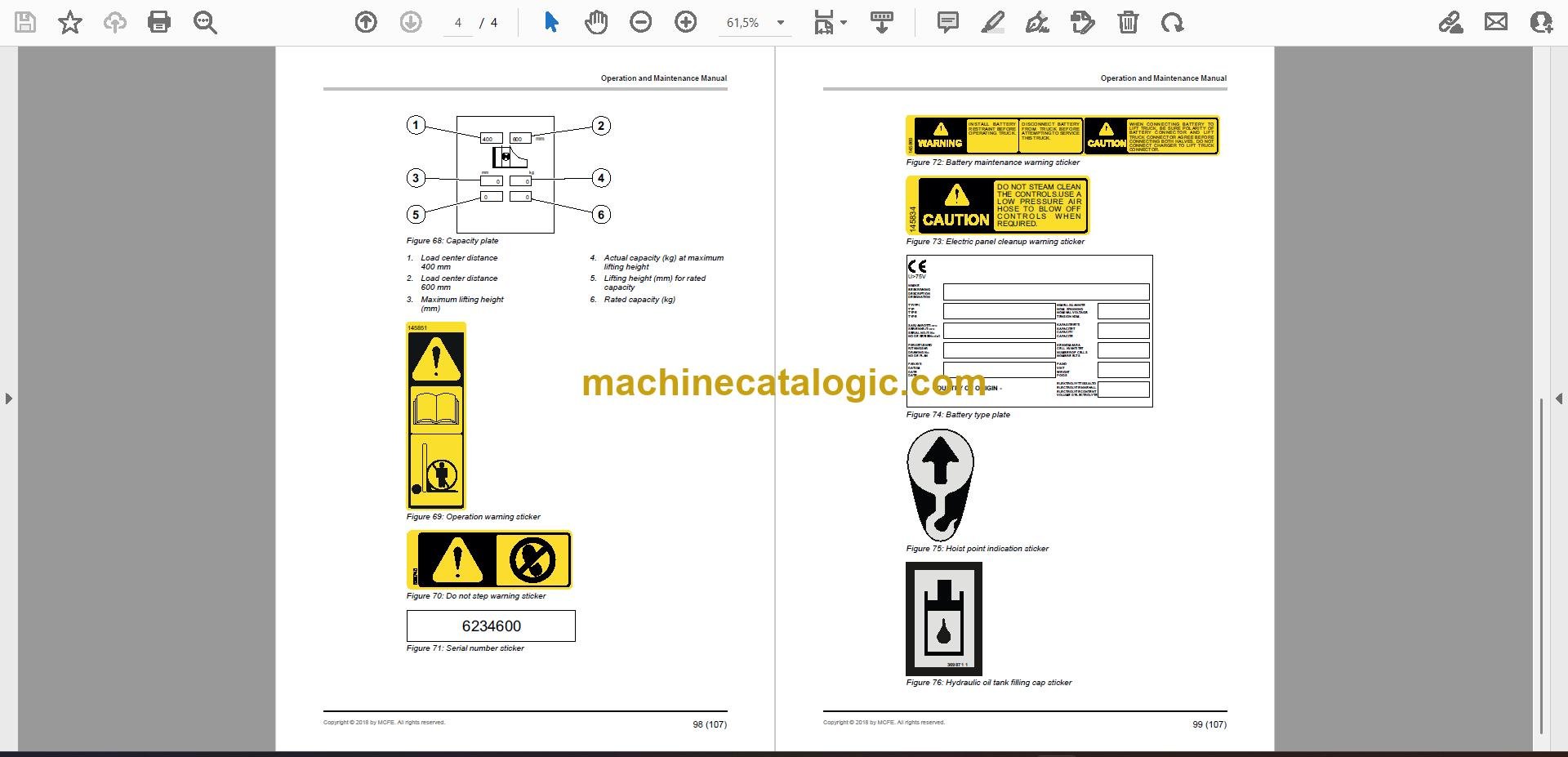Screen dimensions: 1568x757
Task: Click page number 99 (107) footer
Action: click(1209, 724)
